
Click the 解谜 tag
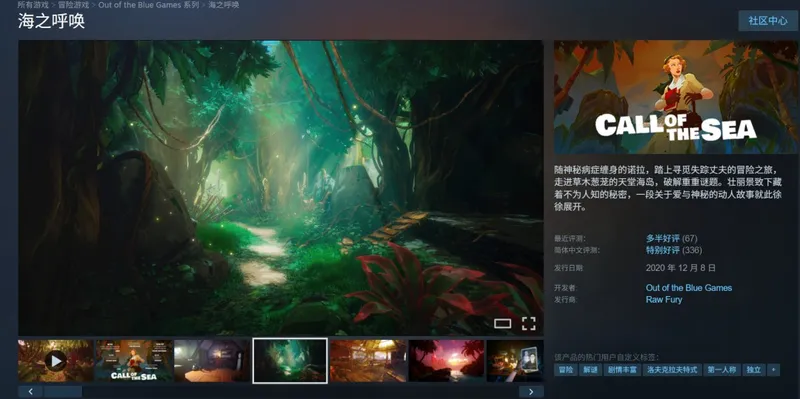[590, 370]
